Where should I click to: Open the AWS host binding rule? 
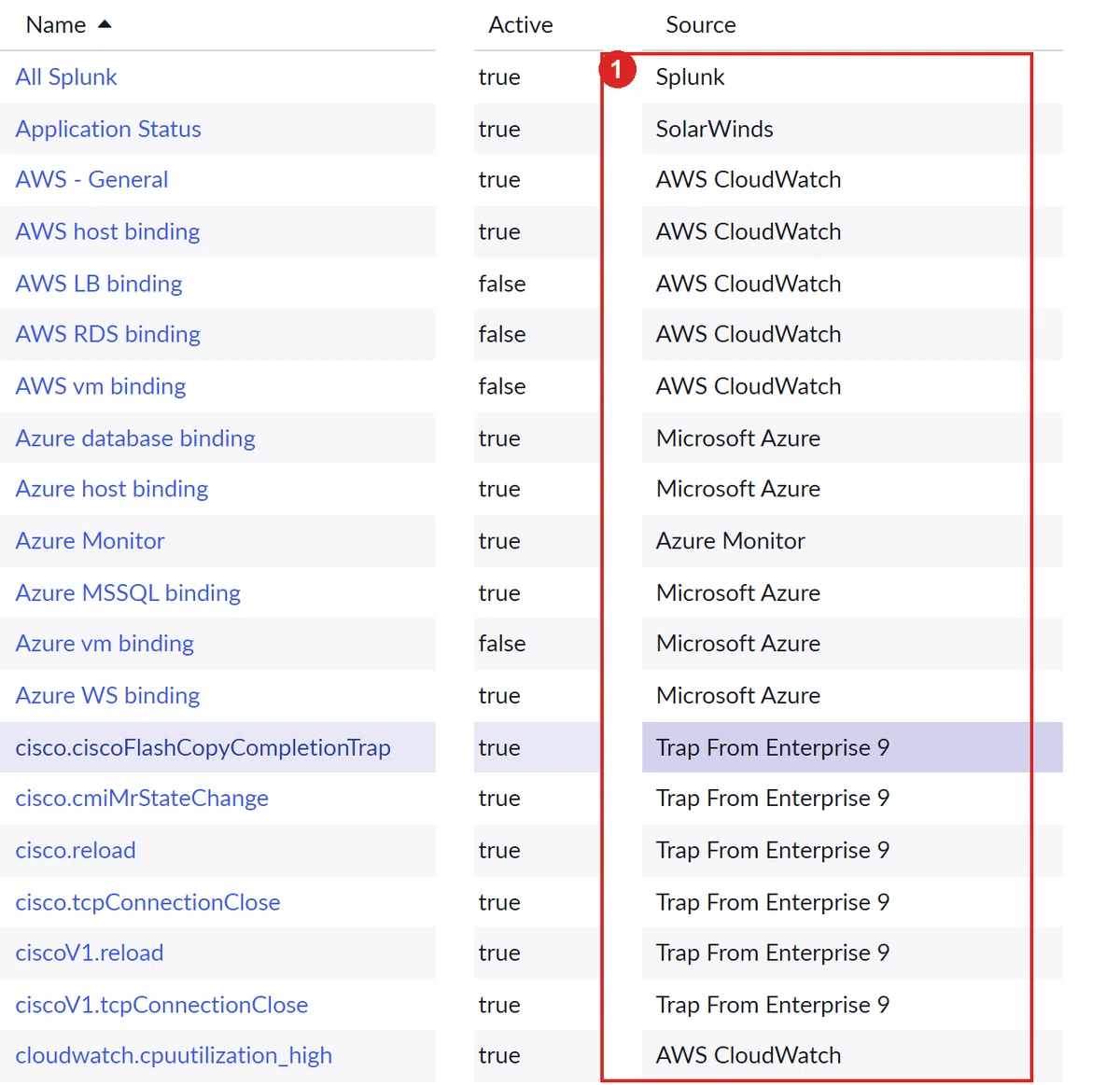coord(107,231)
